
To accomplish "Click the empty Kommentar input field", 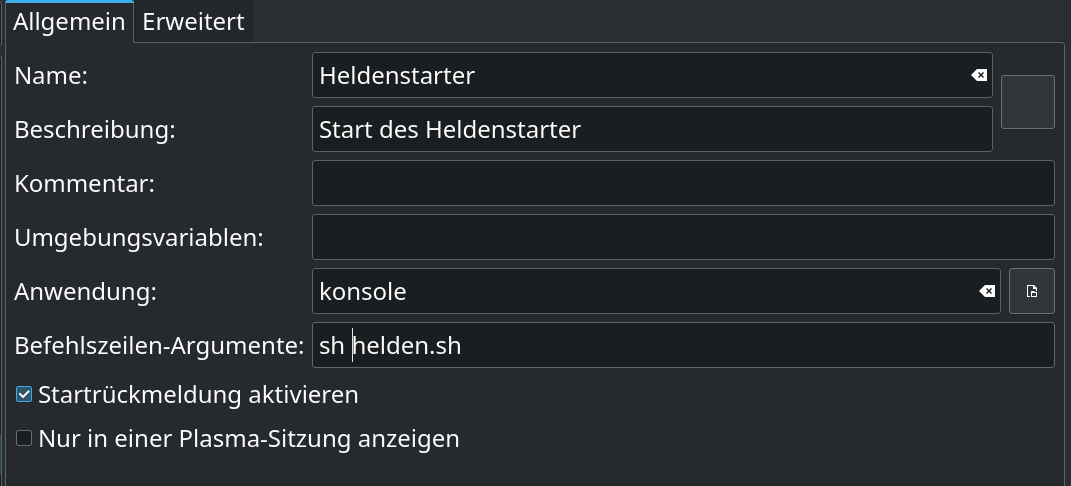I will pos(683,183).
